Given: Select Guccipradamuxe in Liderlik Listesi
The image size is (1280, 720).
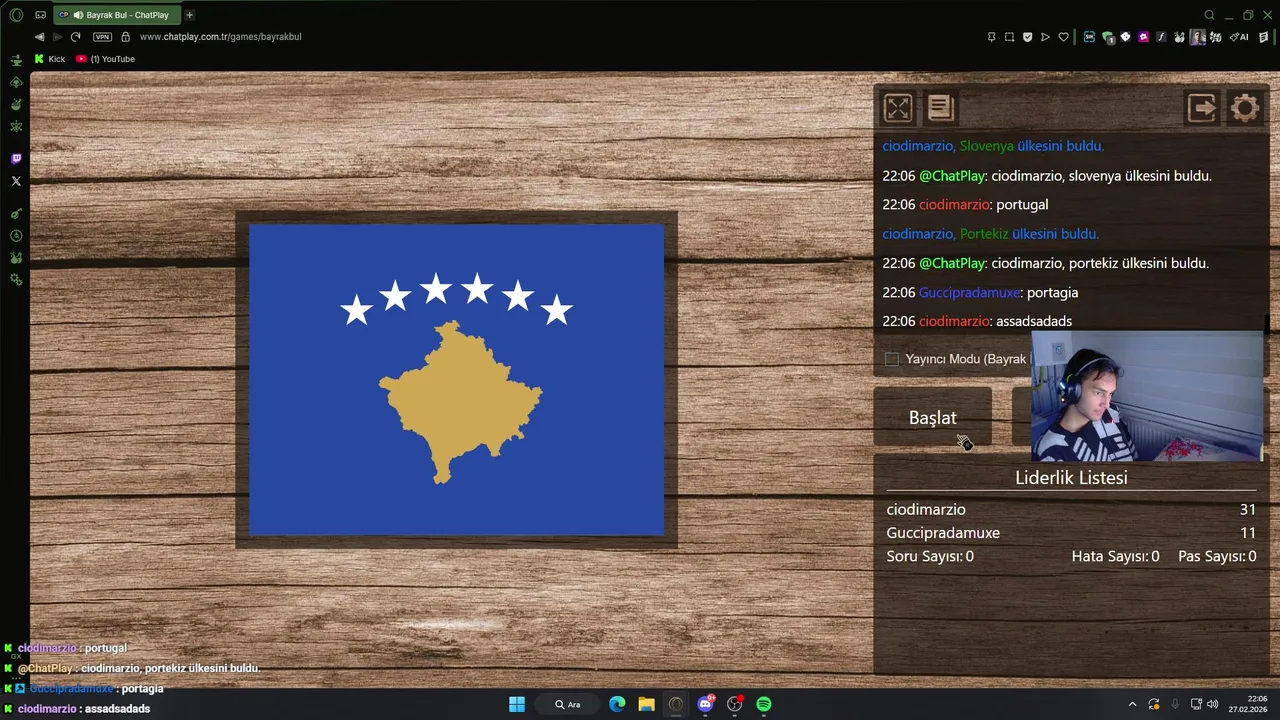Looking at the screenshot, I should 943,533.
